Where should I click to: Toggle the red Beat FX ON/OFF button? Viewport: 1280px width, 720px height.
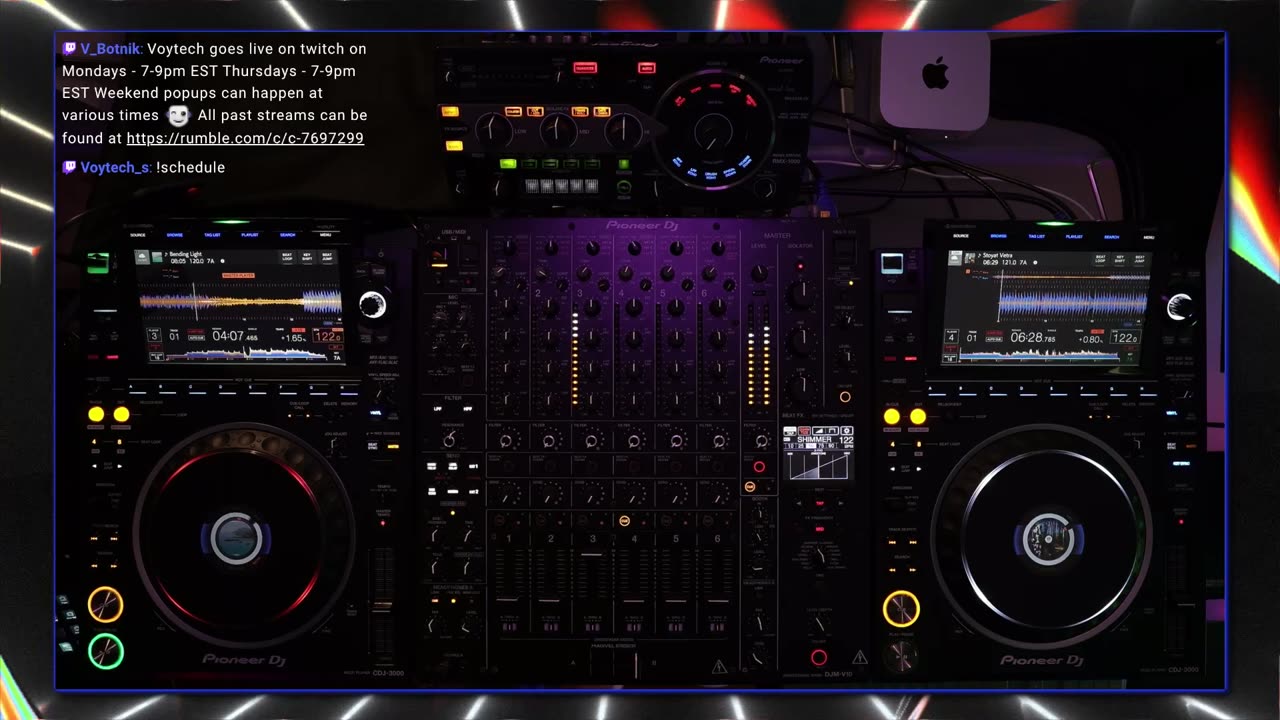(819, 658)
